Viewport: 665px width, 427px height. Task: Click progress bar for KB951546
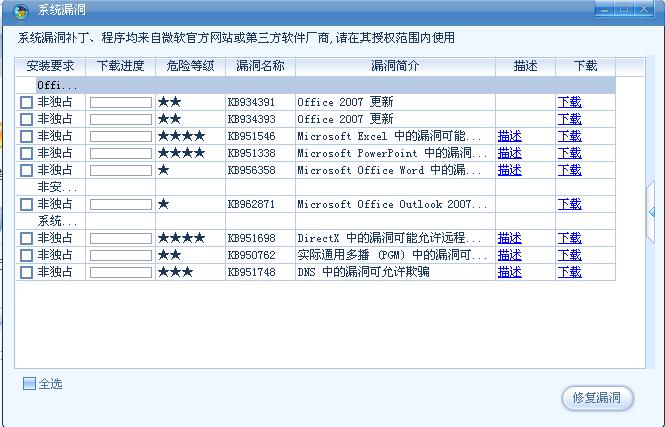[x=121, y=136]
